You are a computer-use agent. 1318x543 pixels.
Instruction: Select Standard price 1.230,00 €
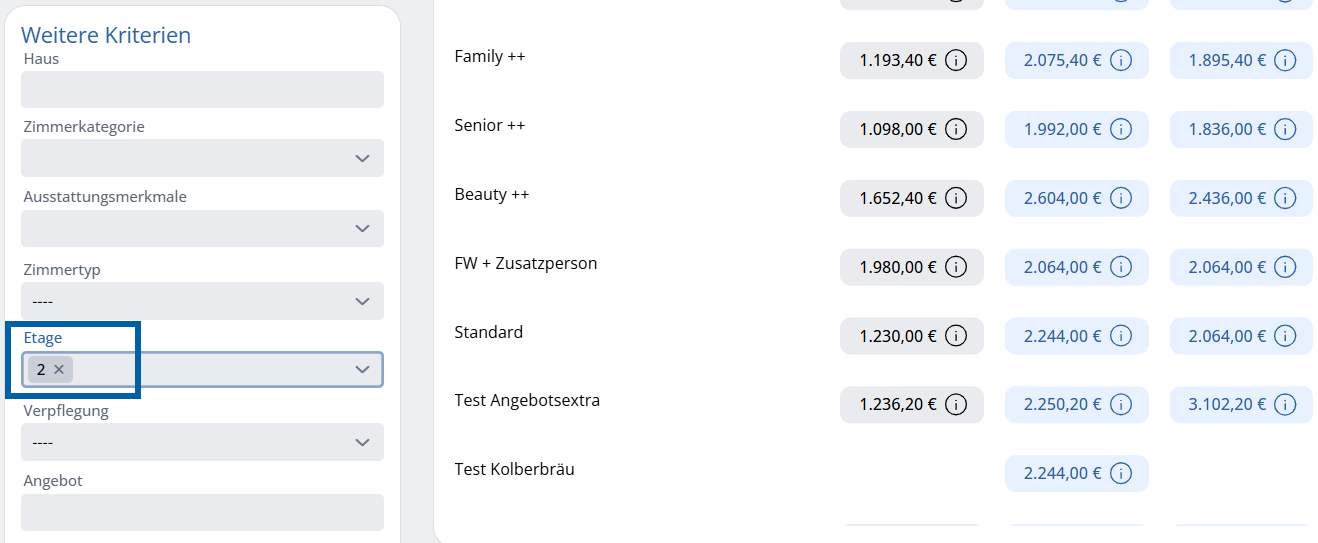coord(911,336)
